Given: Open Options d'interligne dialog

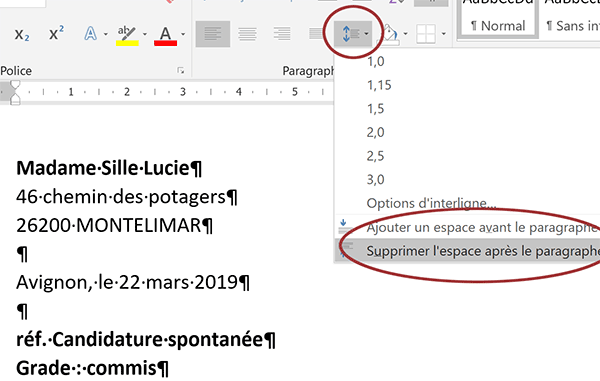Looking at the screenshot, I should (x=431, y=203).
